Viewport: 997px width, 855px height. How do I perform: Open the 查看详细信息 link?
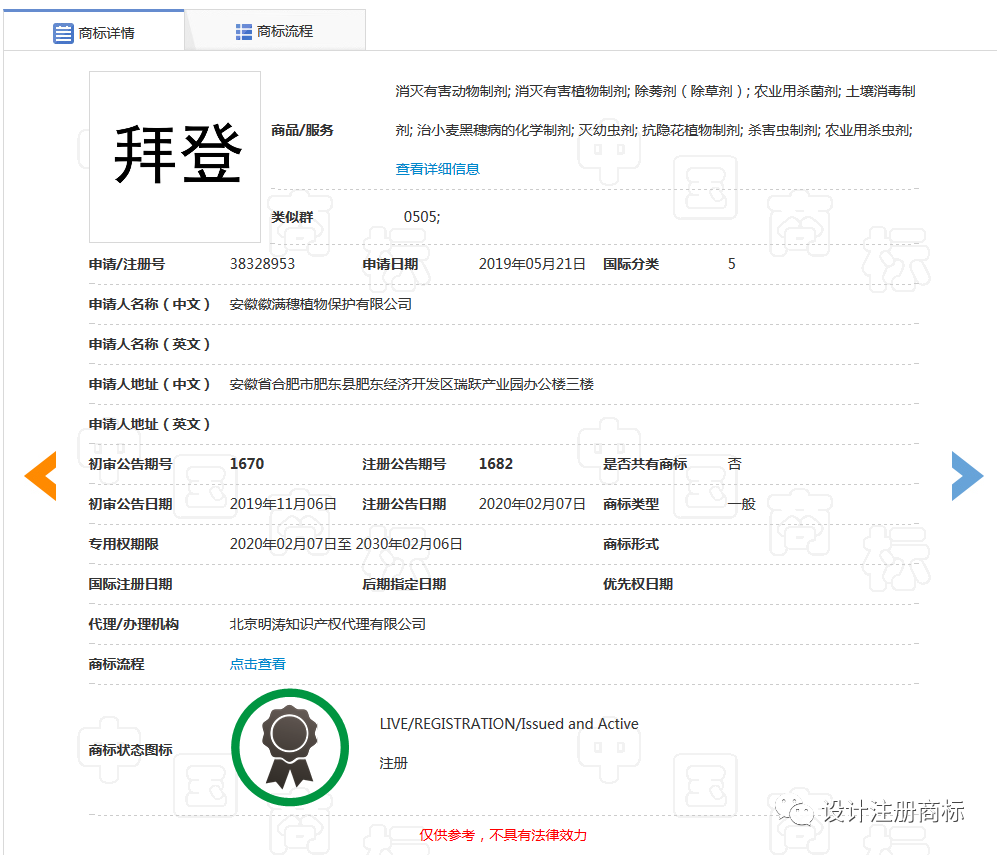click(x=437, y=168)
